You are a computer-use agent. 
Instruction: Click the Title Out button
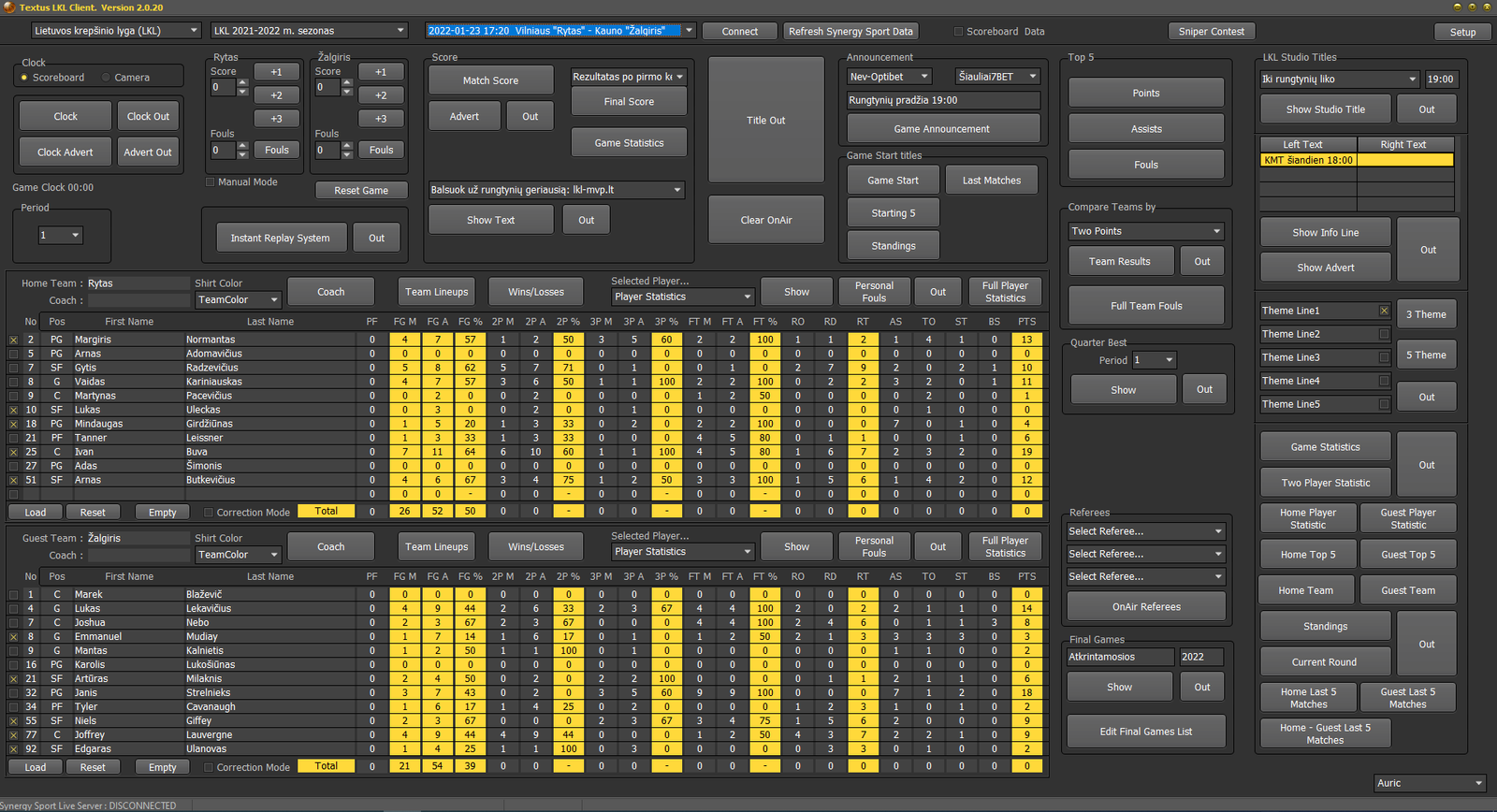point(766,120)
